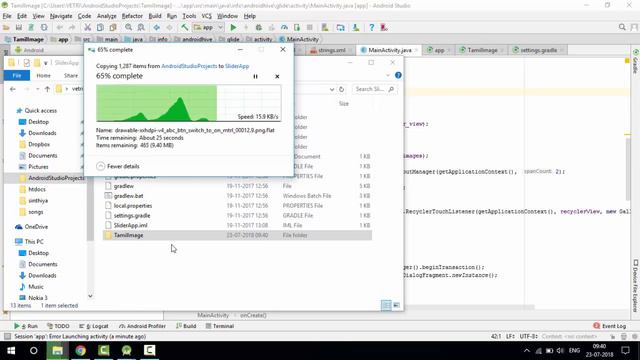The height and width of the screenshot is (360, 640).
Task: Click the Open folder toolbar icon
Action: pyautogui.click(x=6, y=27)
